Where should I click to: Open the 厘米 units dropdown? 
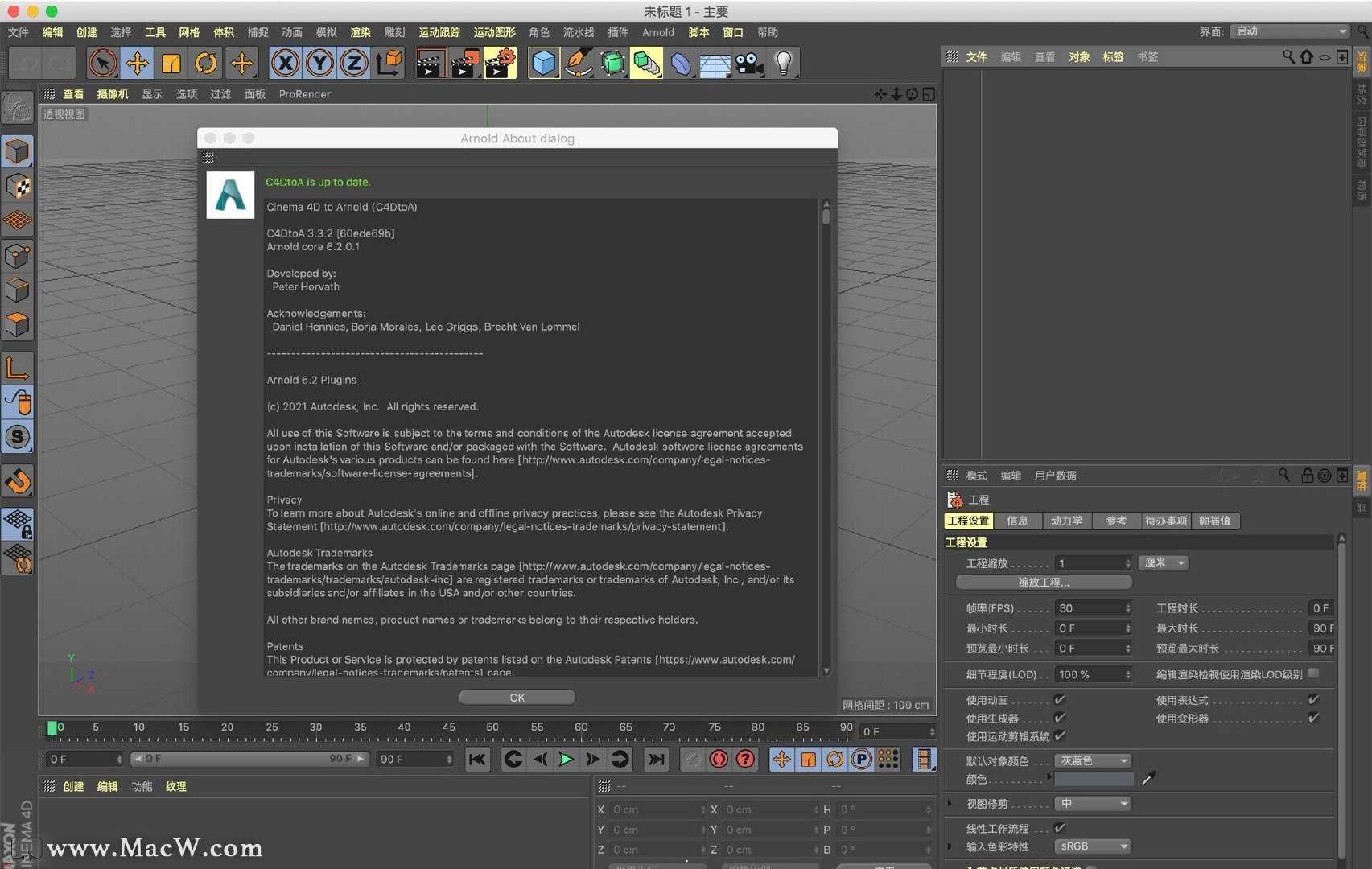tap(1164, 562)
